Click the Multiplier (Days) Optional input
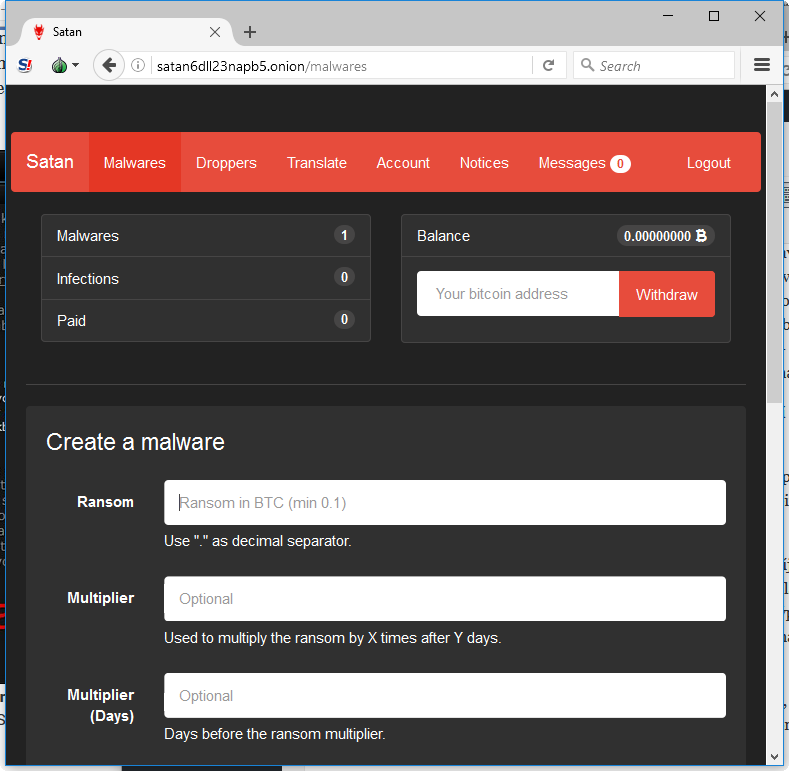Viewport: 789px width, 771px height. 445,696
